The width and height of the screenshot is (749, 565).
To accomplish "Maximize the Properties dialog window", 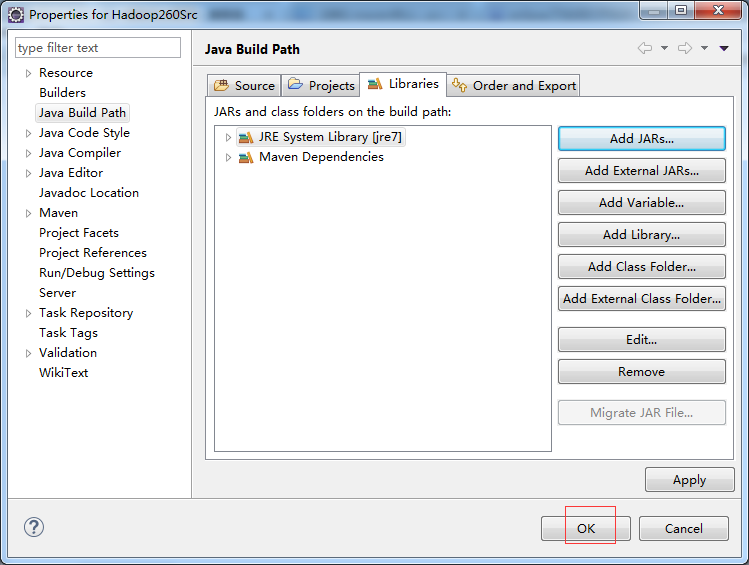I will (681, 10).
